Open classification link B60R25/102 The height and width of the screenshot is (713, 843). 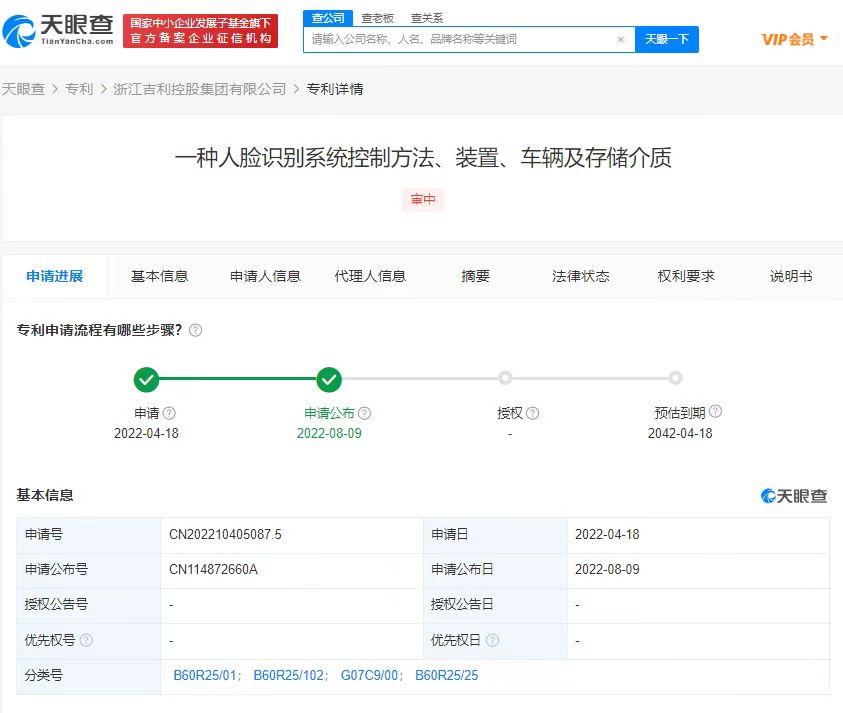[289, 675]
